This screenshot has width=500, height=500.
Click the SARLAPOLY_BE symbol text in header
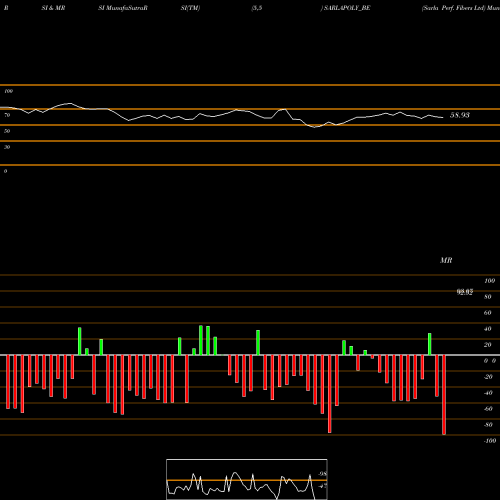pos(347,8)
